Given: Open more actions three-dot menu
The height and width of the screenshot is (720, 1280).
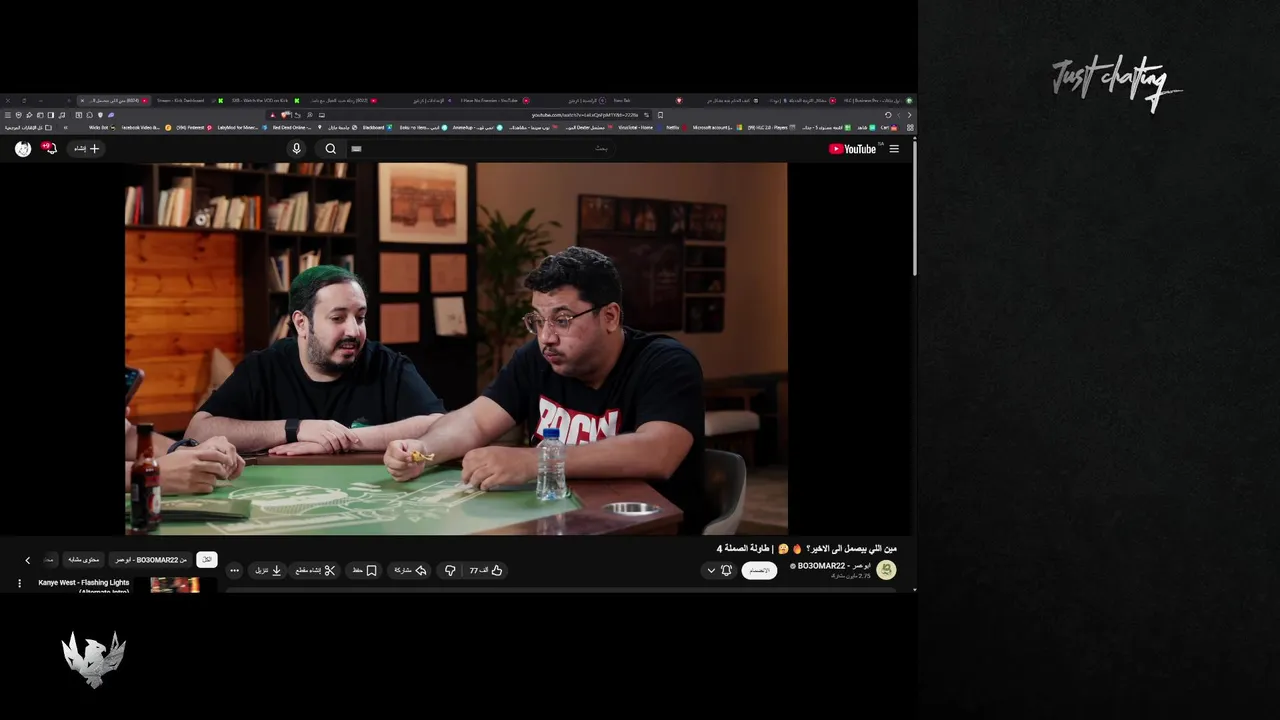Looking at the screenshot, I should (x=235, y=570).
